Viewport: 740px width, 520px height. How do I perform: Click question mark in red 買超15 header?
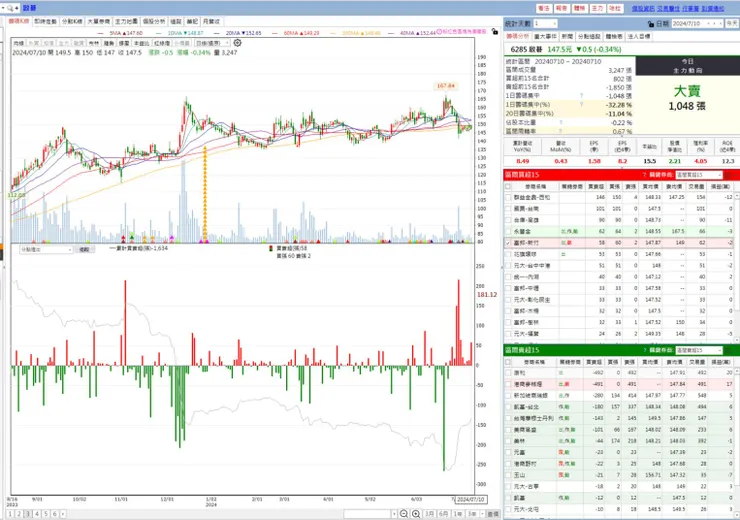[644, 175]
